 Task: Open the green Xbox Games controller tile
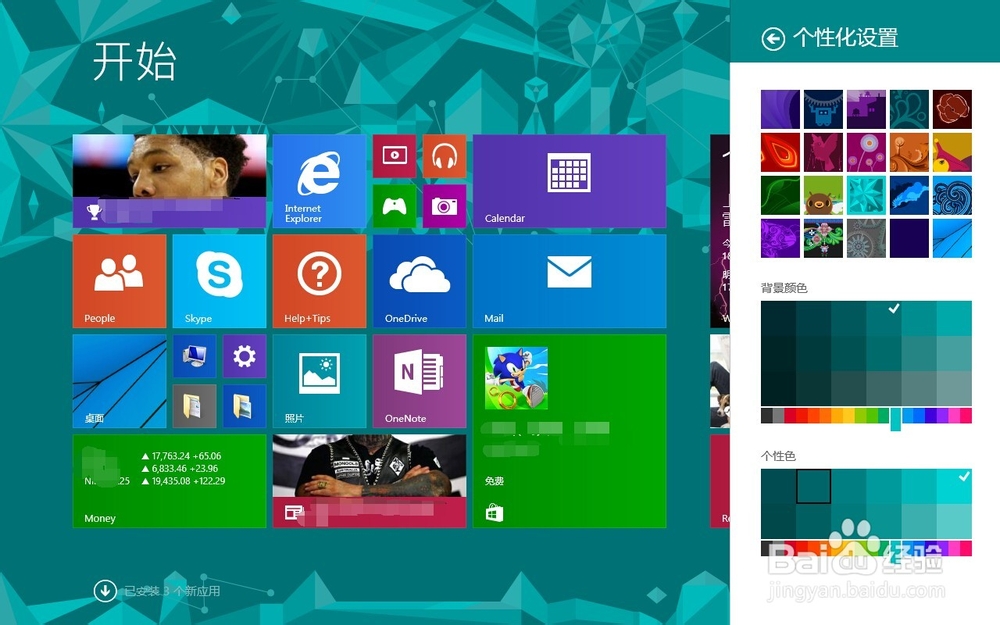point(393,205)
